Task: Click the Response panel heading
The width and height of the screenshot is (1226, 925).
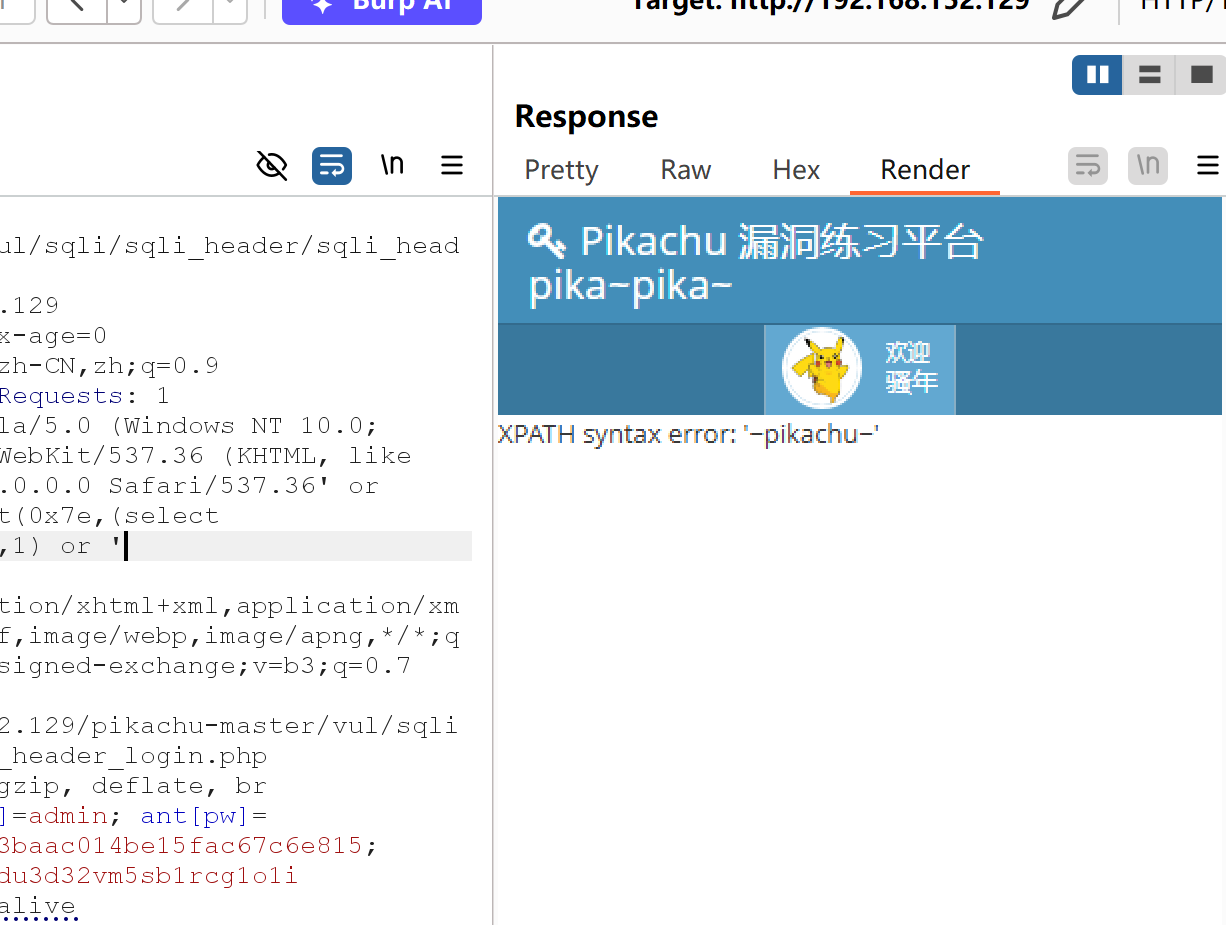Action: point(586,117)
